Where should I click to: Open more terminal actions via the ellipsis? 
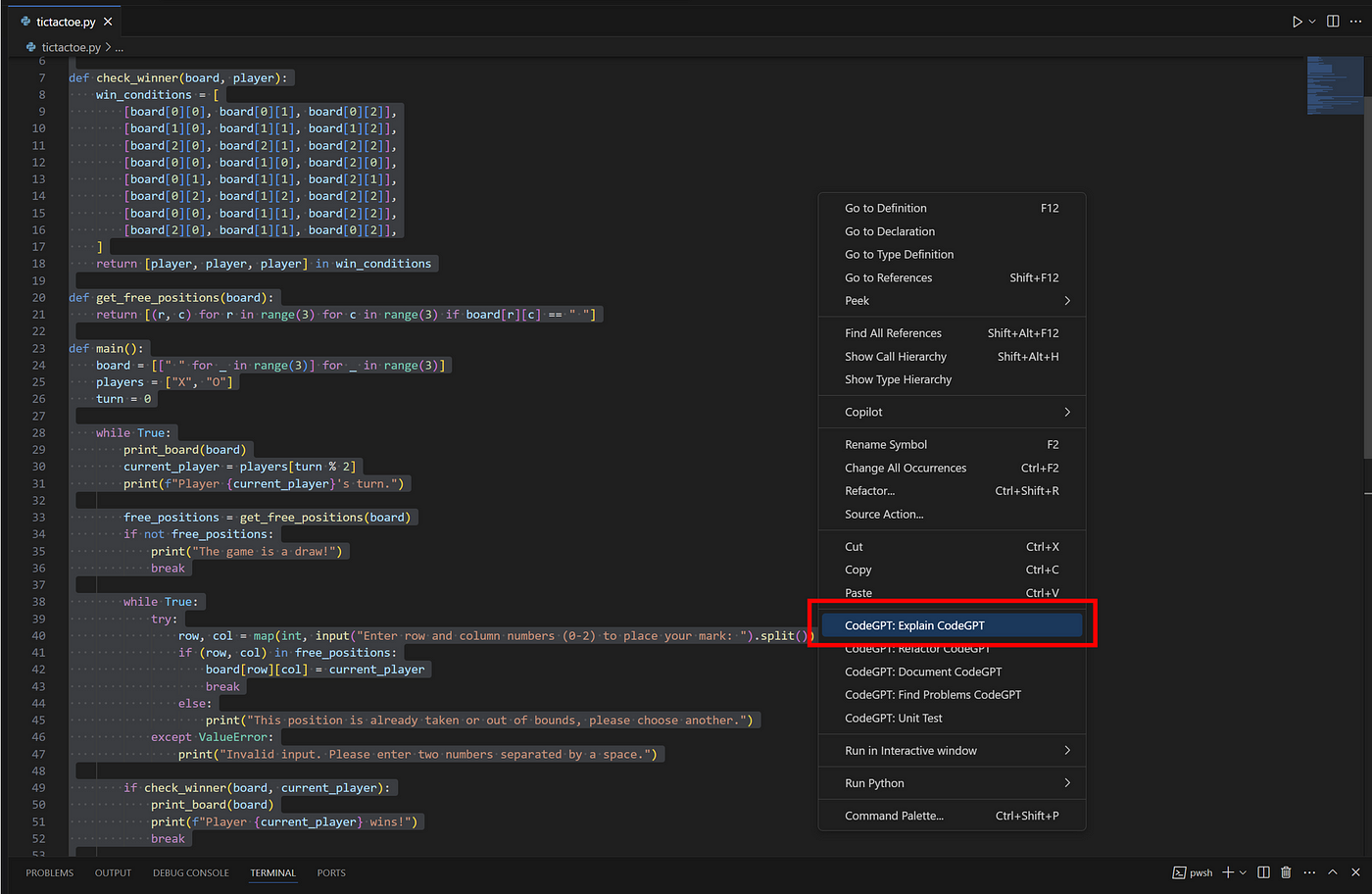tap(1309, 871)
